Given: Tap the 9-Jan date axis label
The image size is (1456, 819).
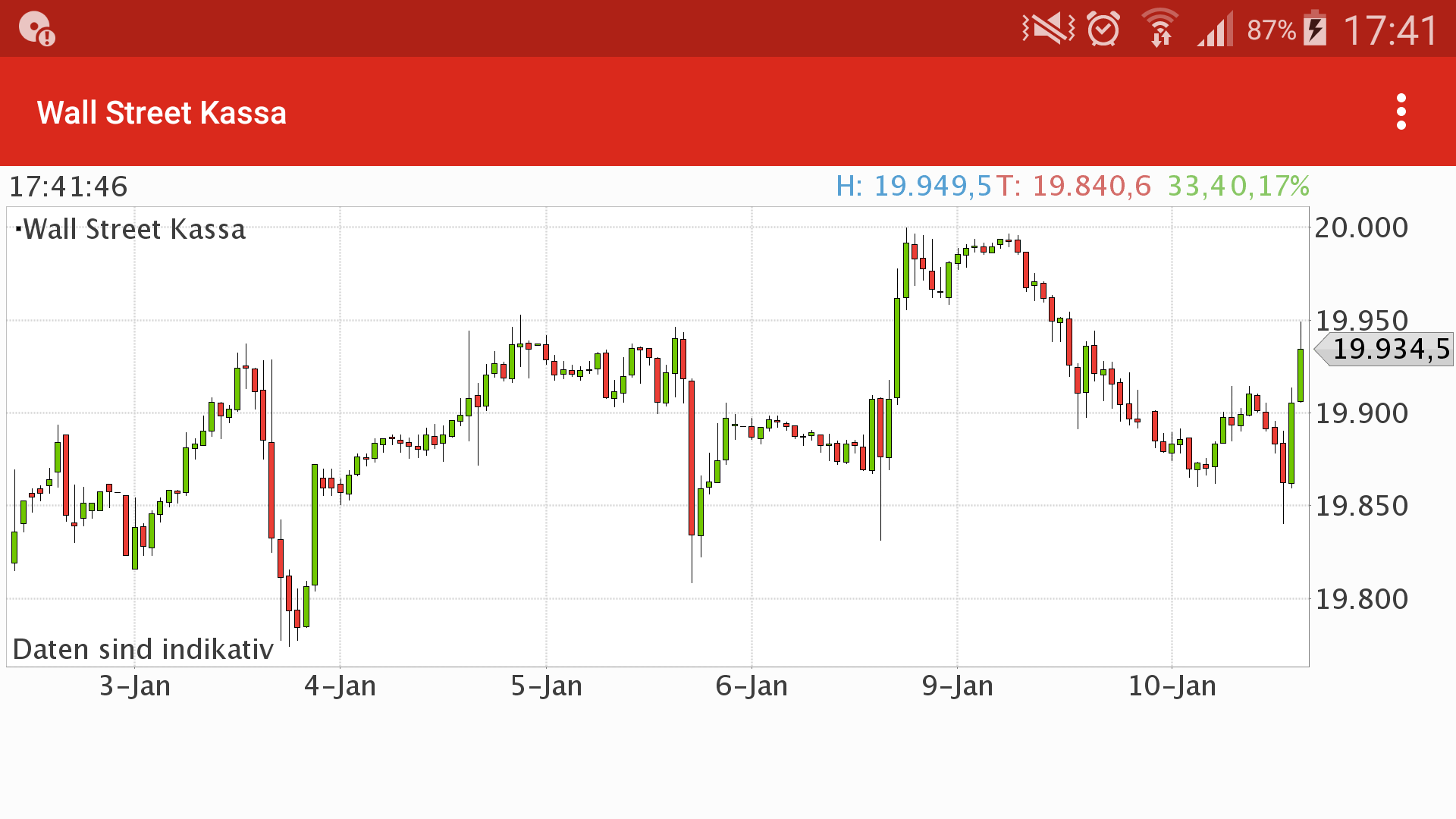Looking at the screenshot, I should pyautogui.click(x=957, y=686).
